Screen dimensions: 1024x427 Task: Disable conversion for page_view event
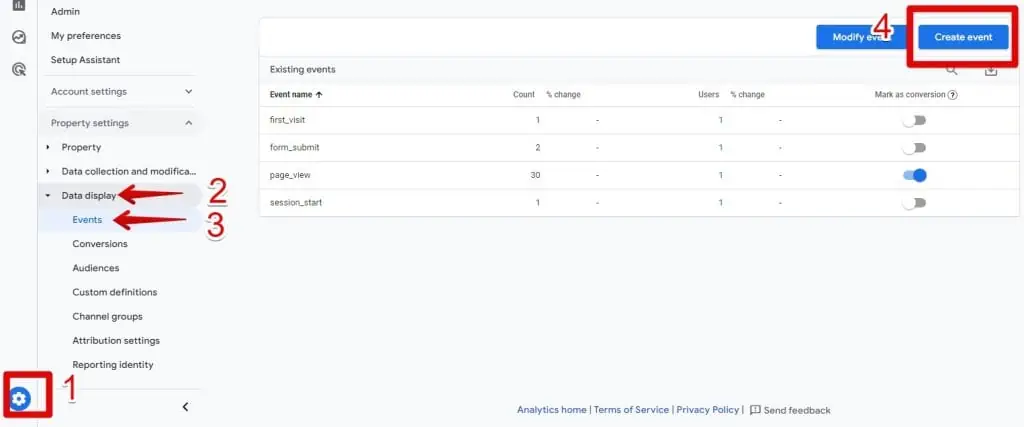coord(914,175)
